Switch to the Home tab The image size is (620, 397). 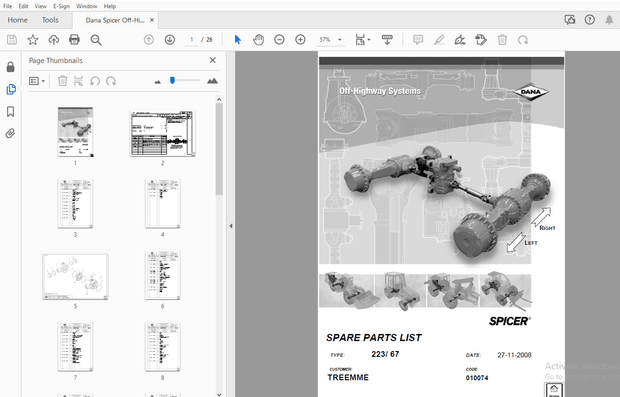[x=17, y=20]
